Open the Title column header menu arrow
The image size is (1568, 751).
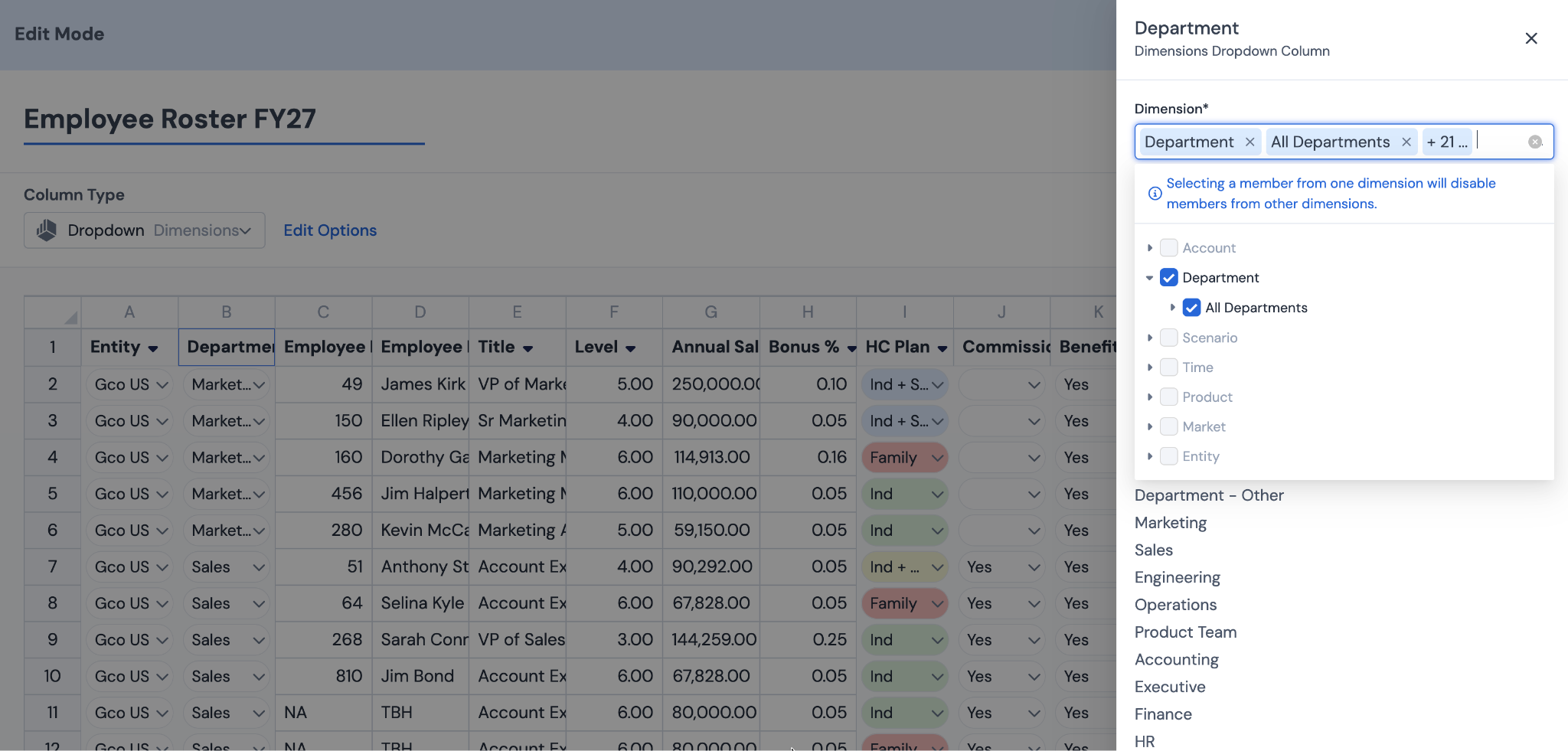(528, 348)
